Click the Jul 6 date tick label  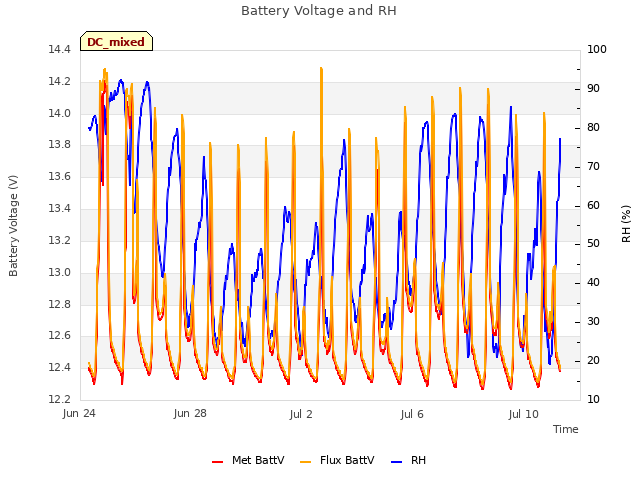point(412,414)
